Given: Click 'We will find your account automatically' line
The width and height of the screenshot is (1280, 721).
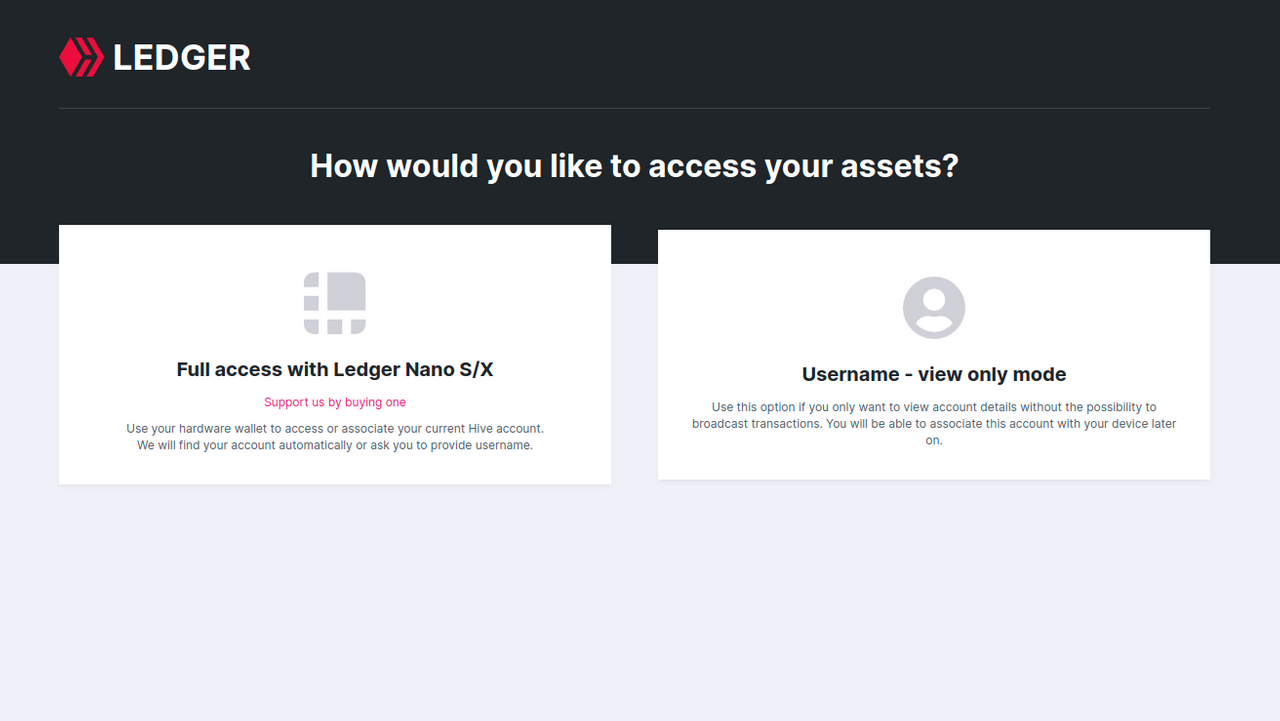Looking at the screenshot, I should [x=335, y=445].
